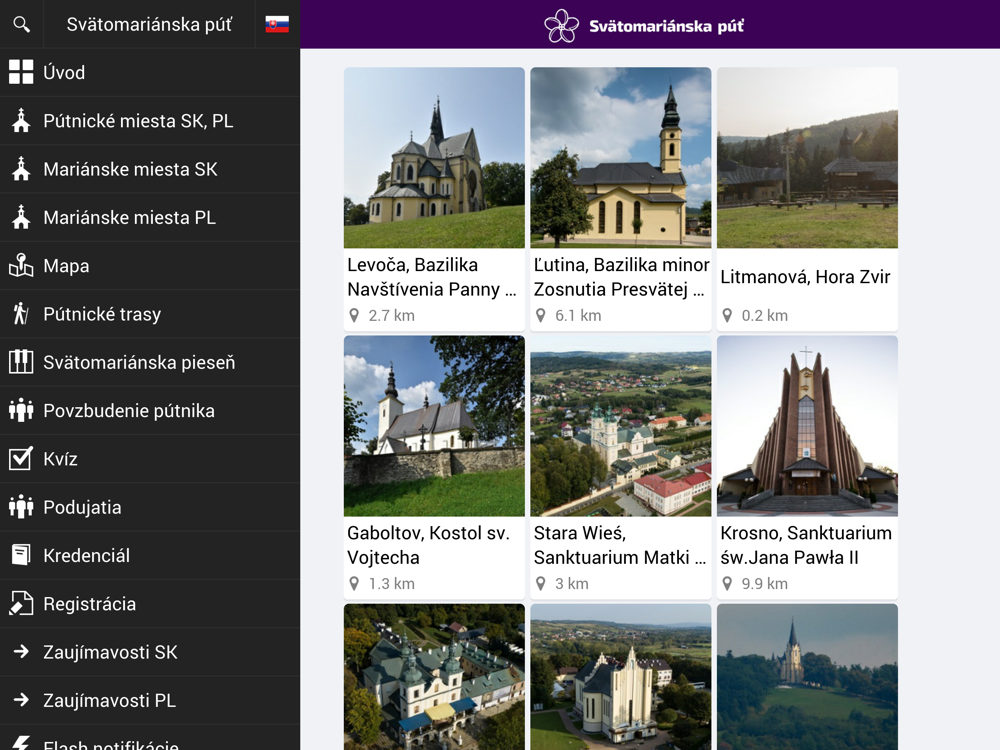
Task: Click the Mapa map-pin icon
Action: 21,265
